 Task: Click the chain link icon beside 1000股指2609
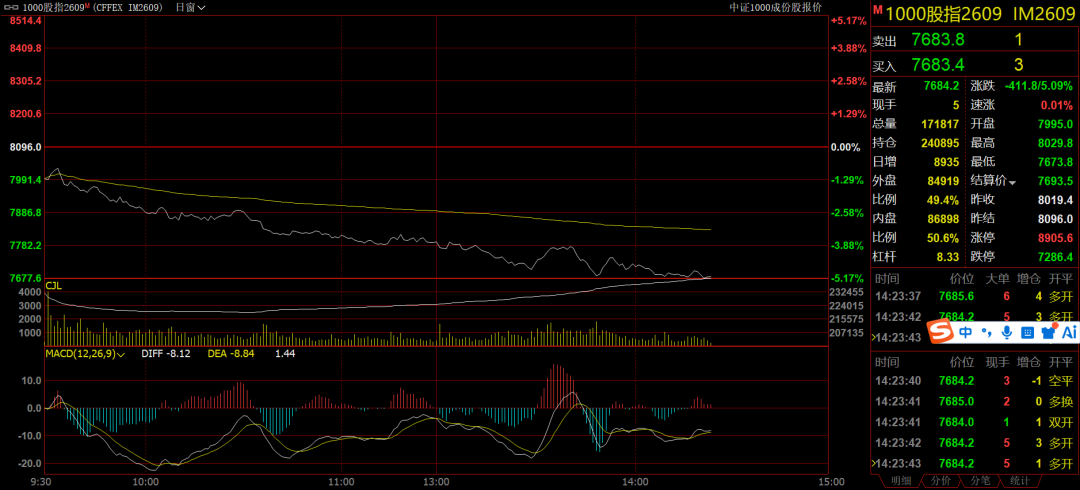pos(12,8)
